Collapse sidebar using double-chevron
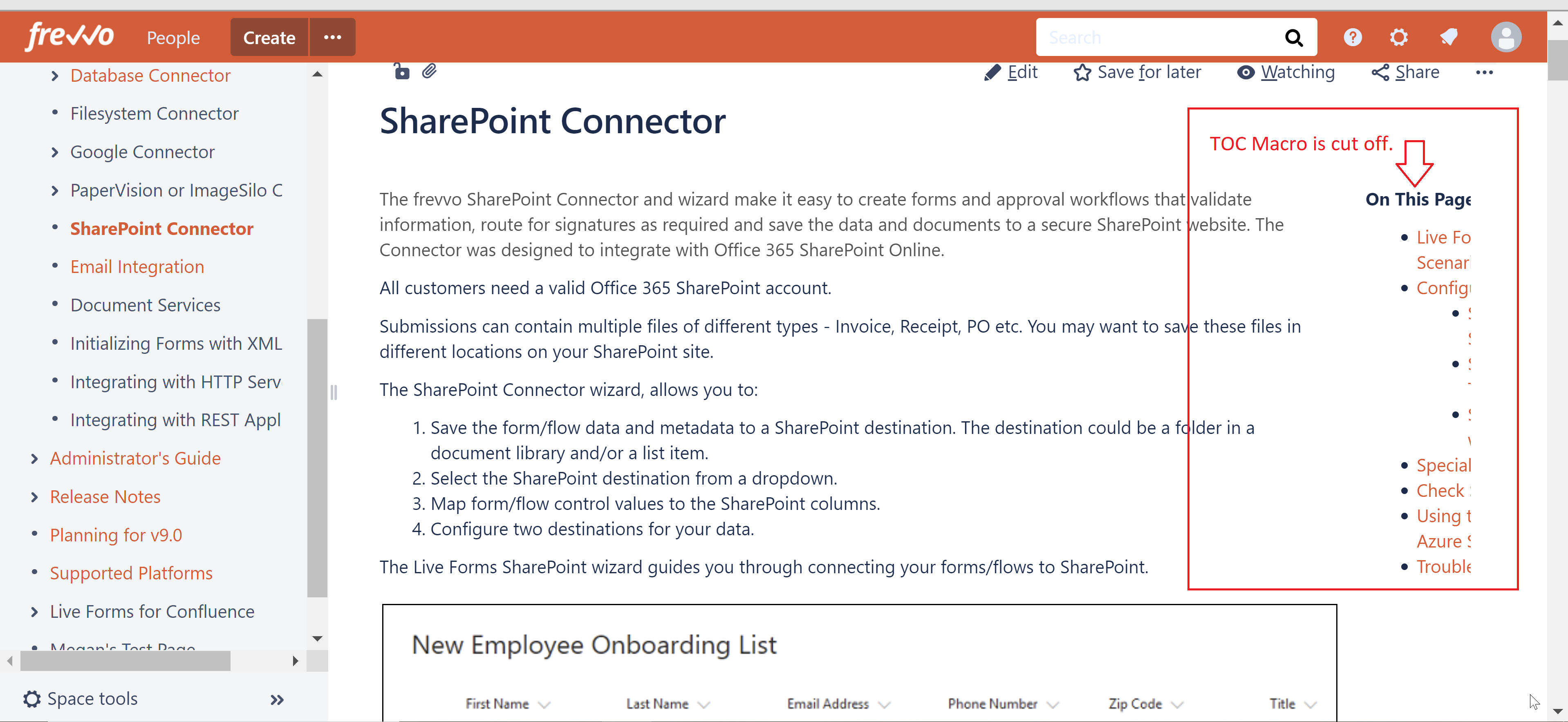 (x=277, y=700)
